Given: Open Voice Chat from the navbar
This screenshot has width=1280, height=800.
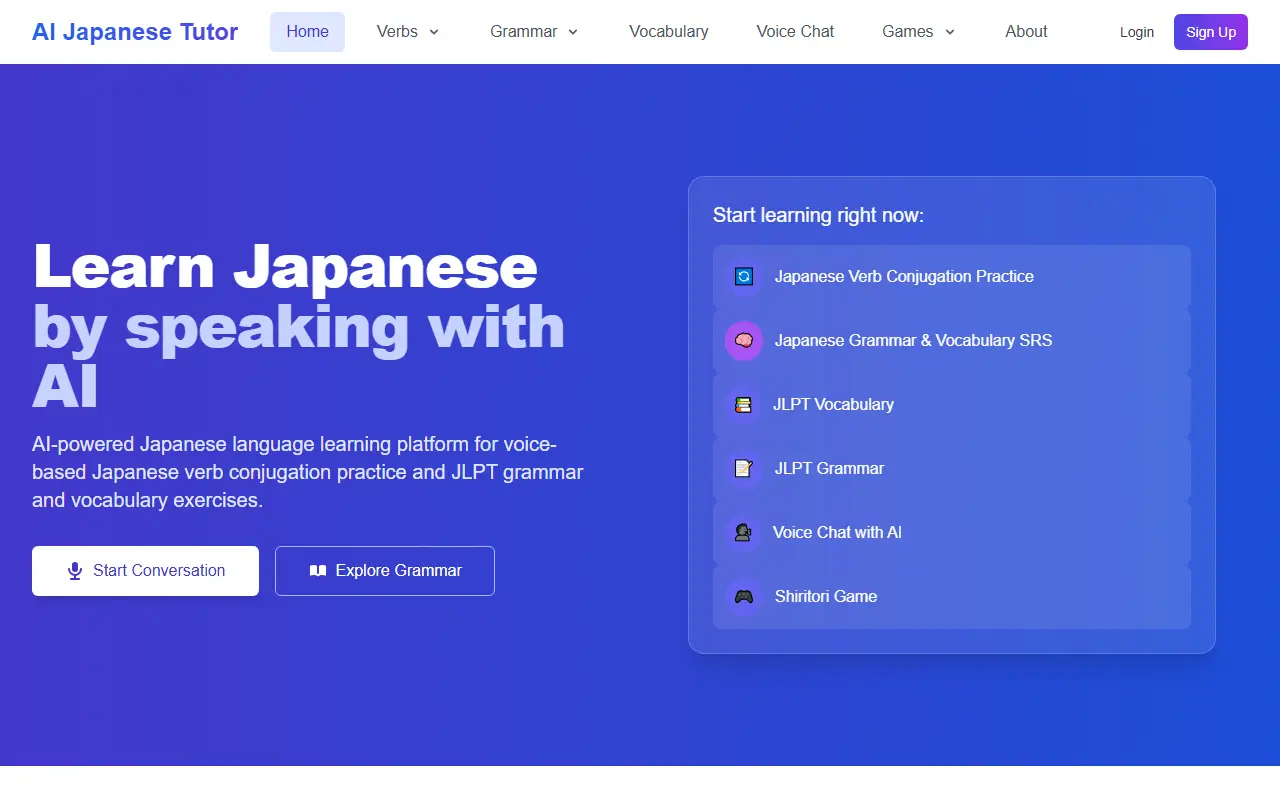Looking at the screenshot, I should click(x=795, y=32).
